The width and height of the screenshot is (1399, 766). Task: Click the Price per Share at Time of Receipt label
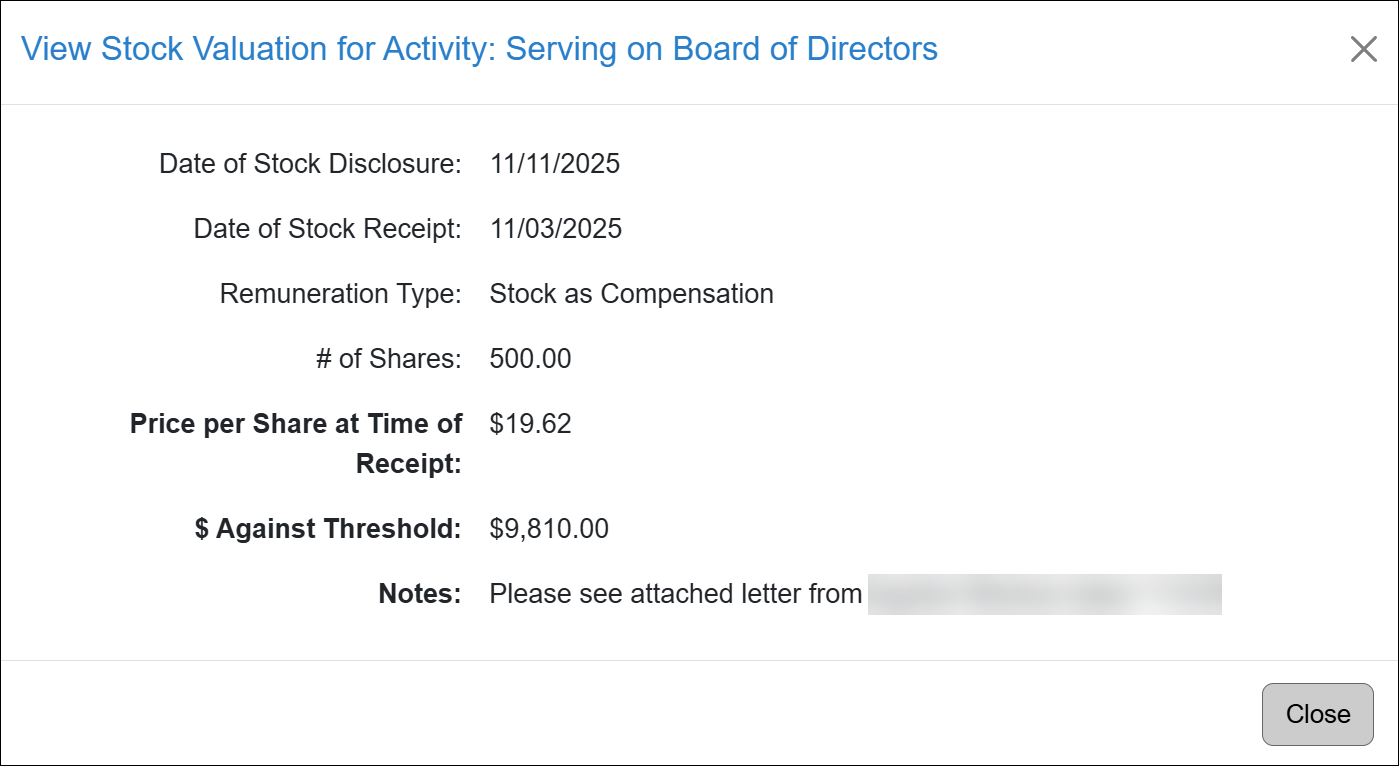coord(295,443)
